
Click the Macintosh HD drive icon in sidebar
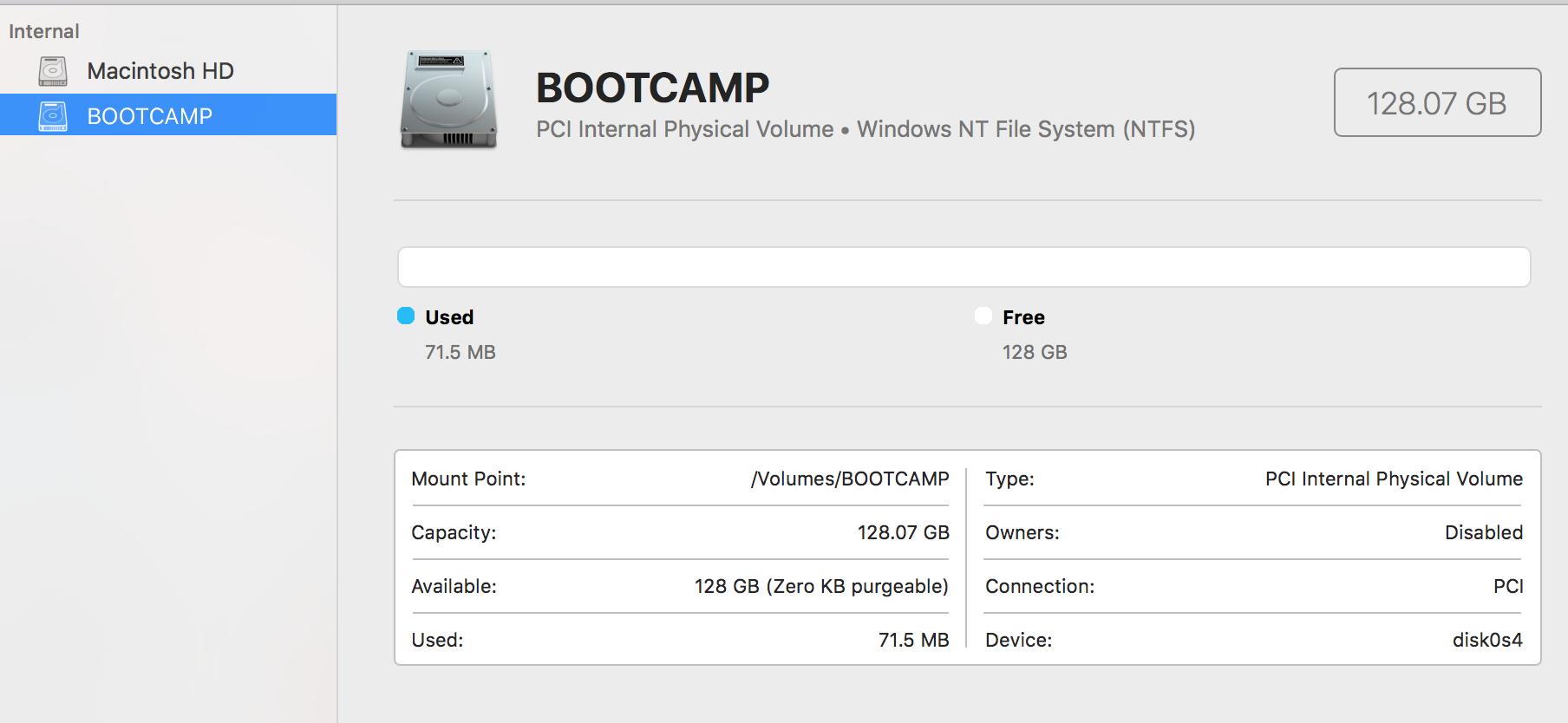53,71
